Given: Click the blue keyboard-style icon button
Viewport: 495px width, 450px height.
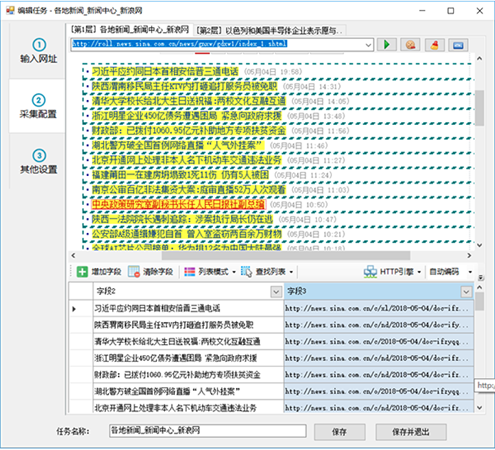Looking at the screenshot, I should pos(458,45).
